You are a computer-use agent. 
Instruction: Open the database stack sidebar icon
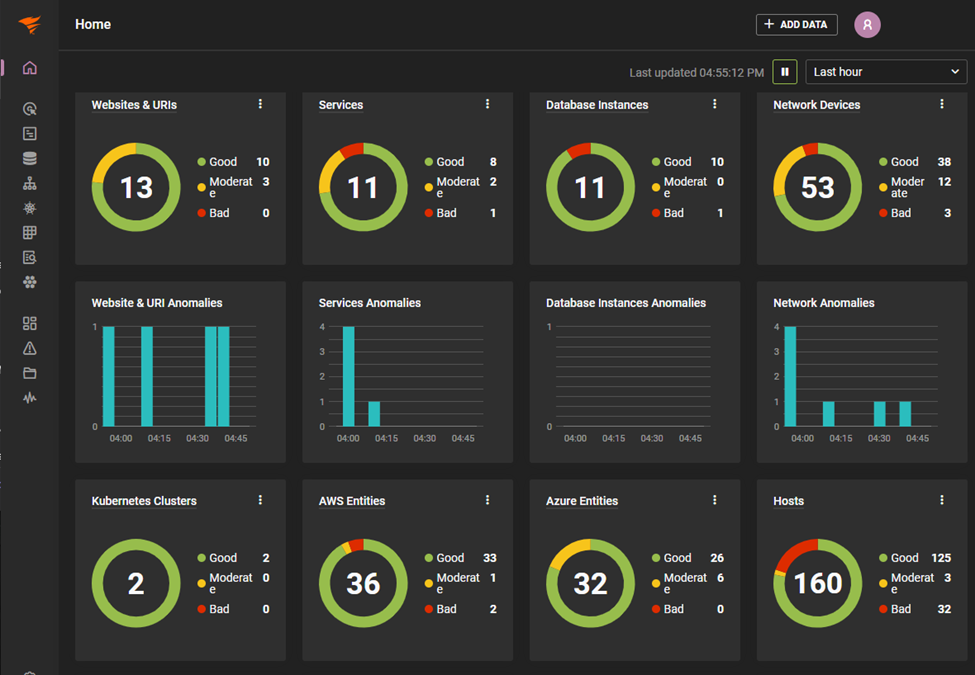click(x=29, y=158)
